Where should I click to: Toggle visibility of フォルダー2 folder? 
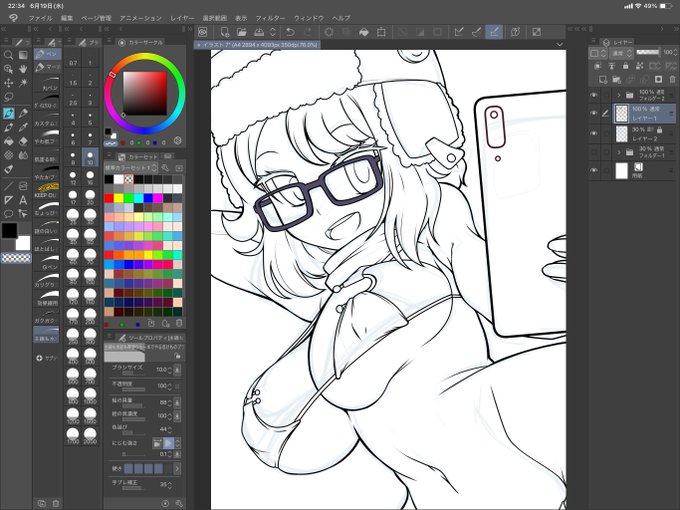tap(594, 95)
